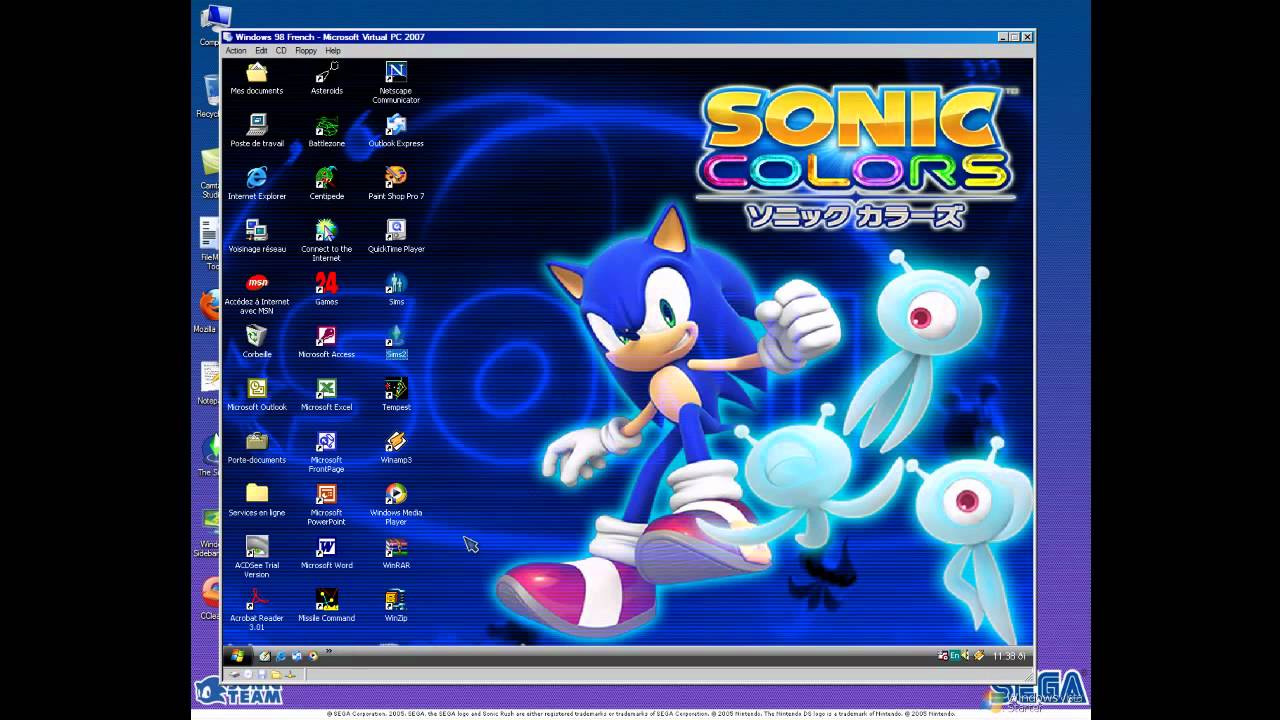Screen dimensions: 1280x720
Task: Open Outlook Express desktop icon
Action: [396, 131]
